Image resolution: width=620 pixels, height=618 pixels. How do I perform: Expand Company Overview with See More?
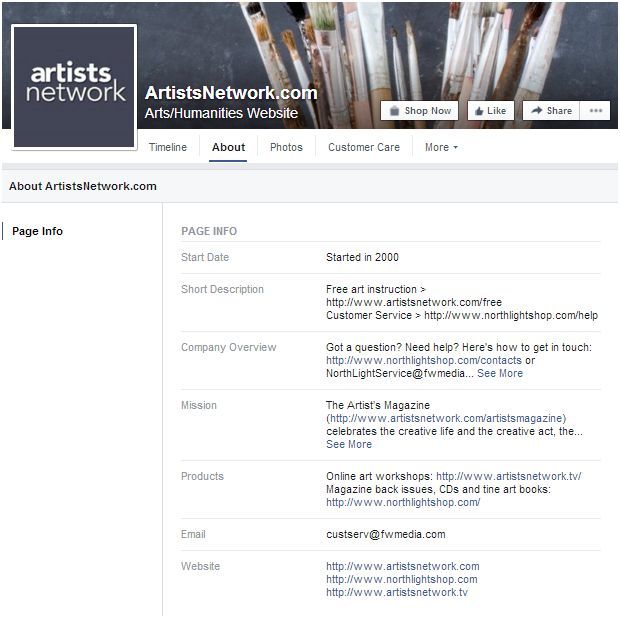coord(500,373)
